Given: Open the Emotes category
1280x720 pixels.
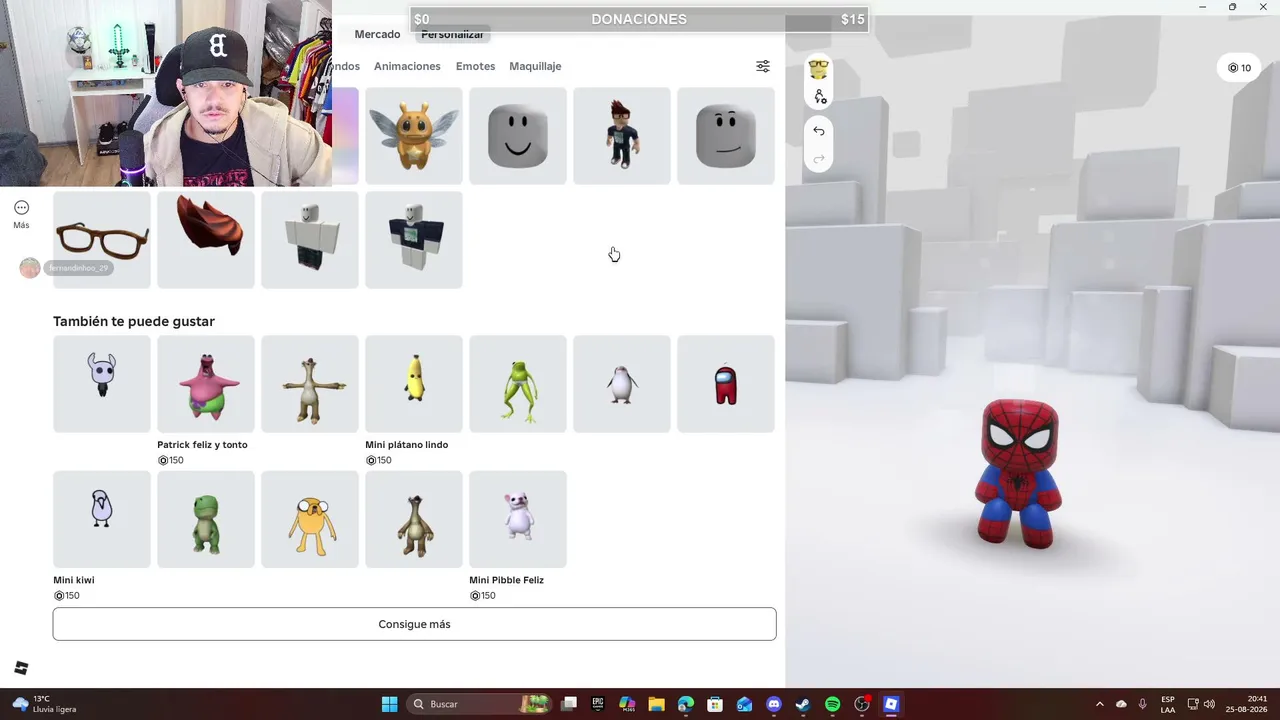Looking at the screenshot, I should (475, 66).
